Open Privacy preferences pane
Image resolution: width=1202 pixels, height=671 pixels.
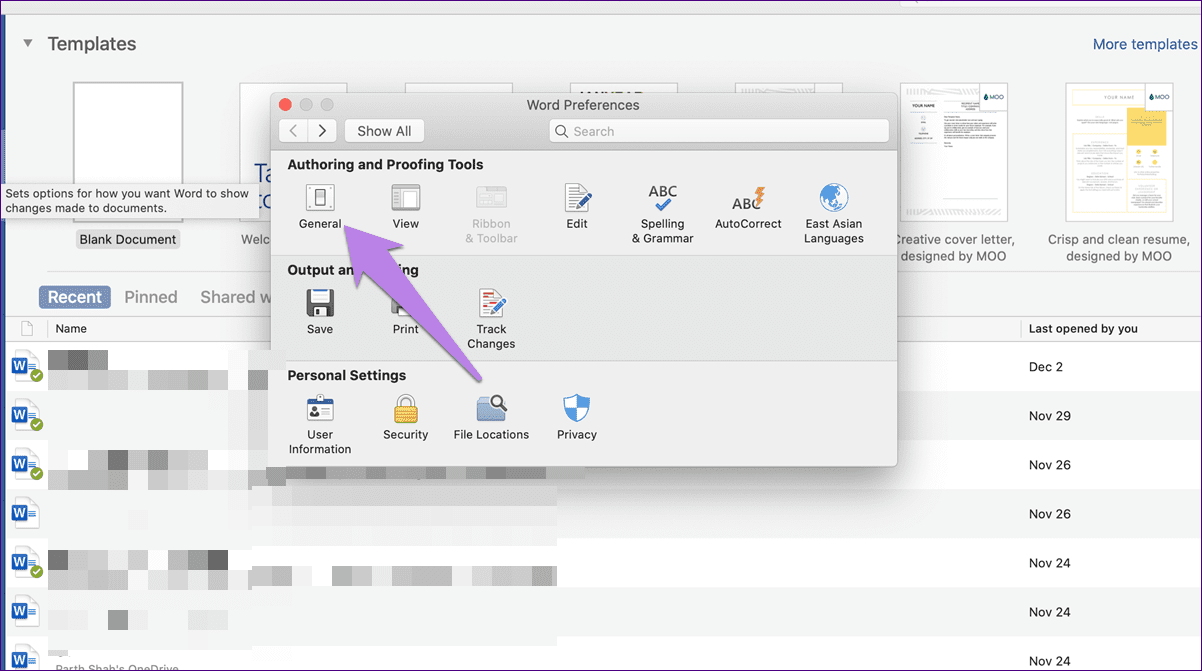(x=577, y=418)
